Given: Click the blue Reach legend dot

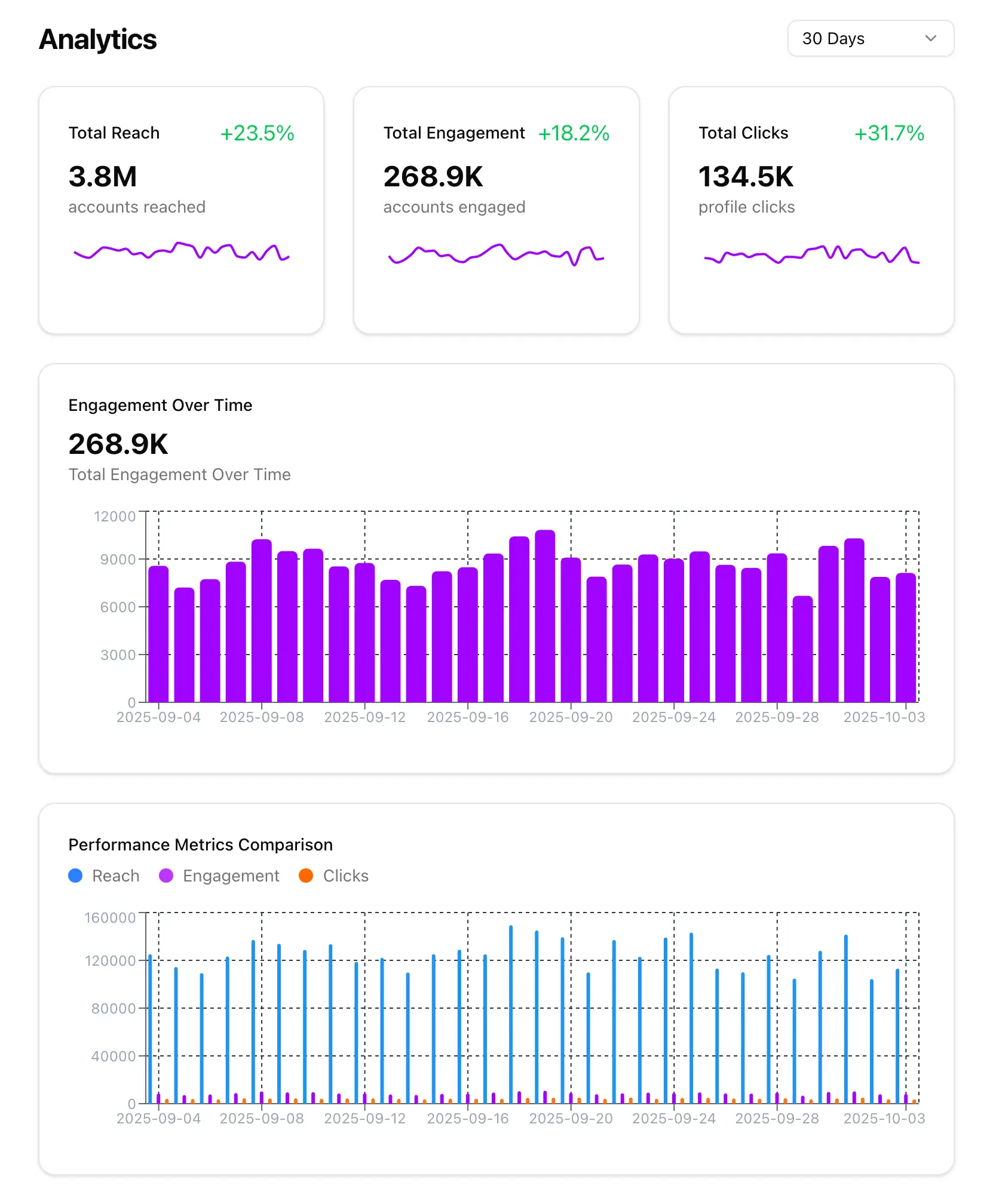Looking at the screenshot, I should point(75,876).
